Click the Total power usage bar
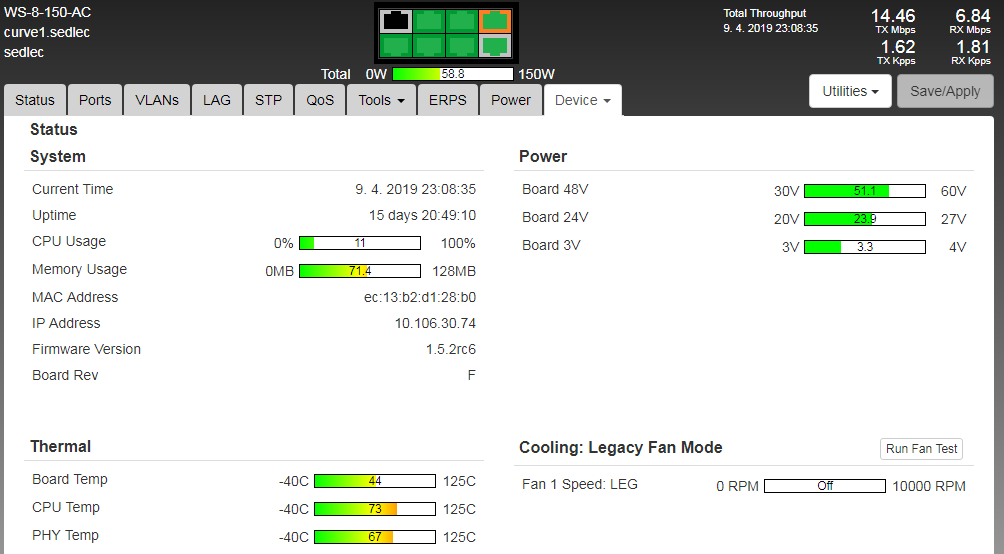The width and height of the screenshot is (1004, 554). pos(452,74)
